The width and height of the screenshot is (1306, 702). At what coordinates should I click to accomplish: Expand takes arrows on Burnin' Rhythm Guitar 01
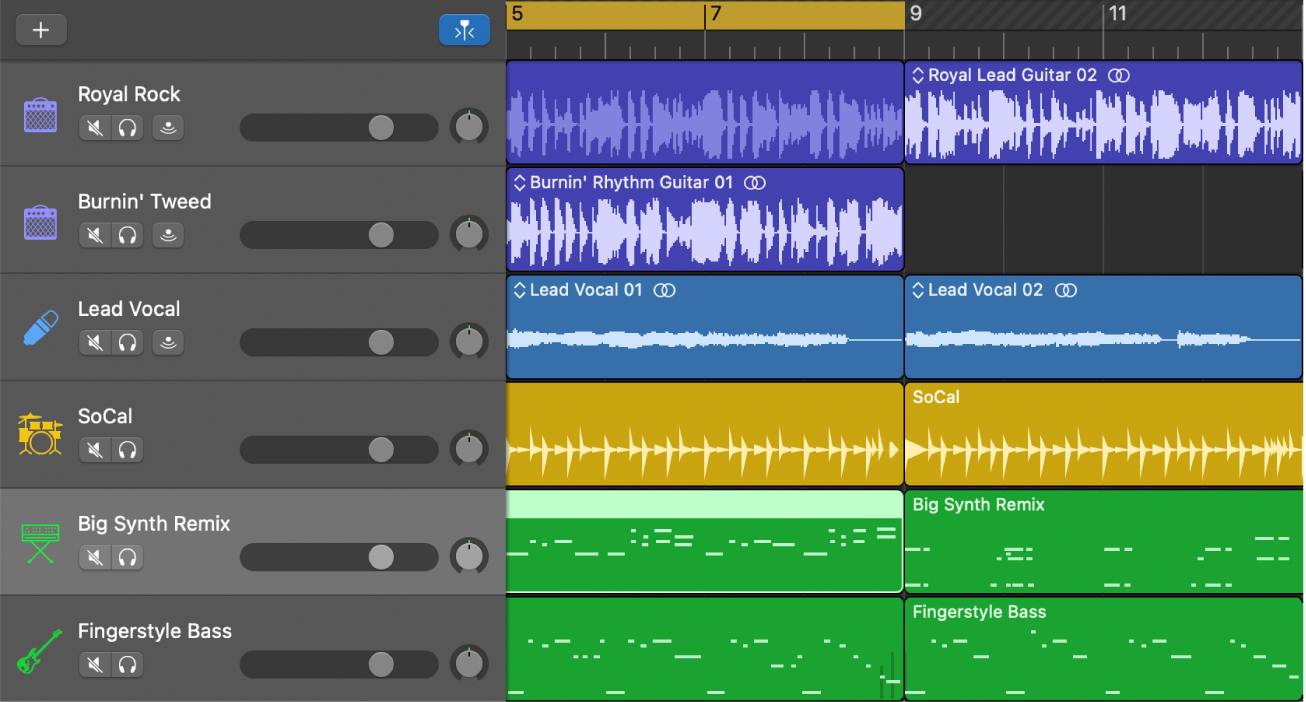click(519, 183)
